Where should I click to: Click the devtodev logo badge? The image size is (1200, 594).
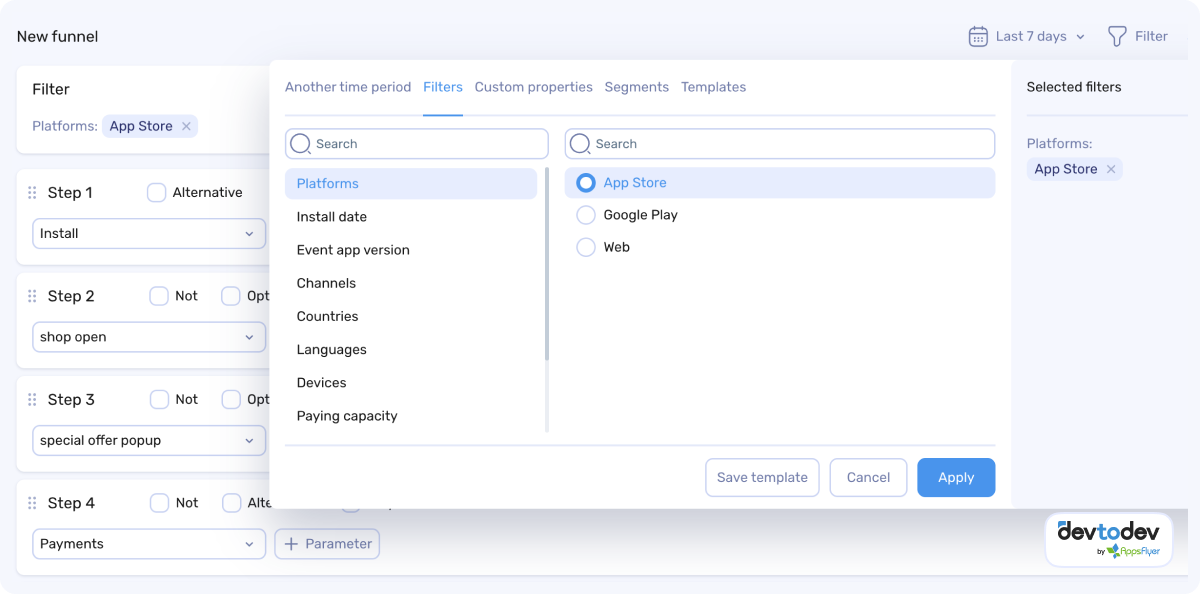pos(1108,539)
